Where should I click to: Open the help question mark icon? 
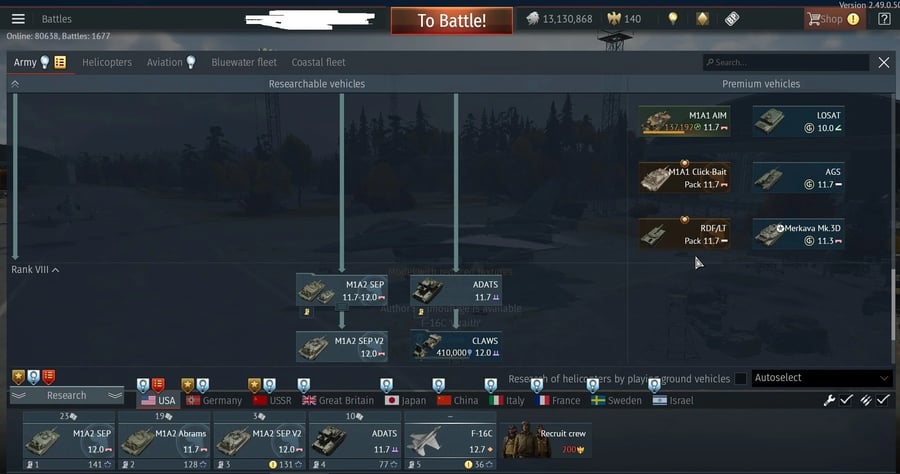[x=884, y=19]
